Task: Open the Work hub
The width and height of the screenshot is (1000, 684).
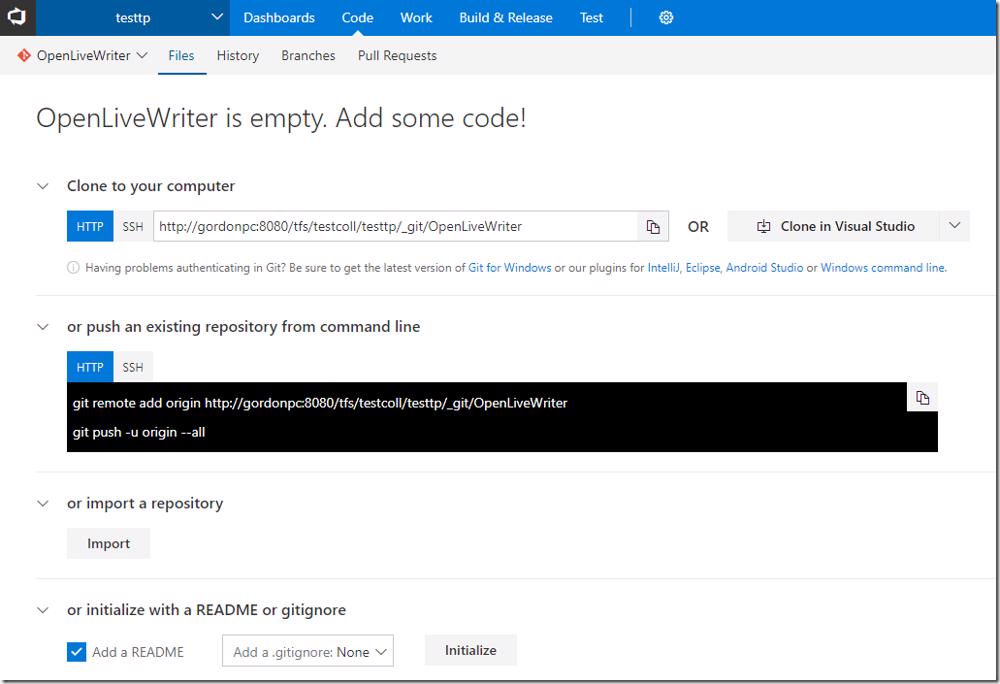Action: point(416,18)
